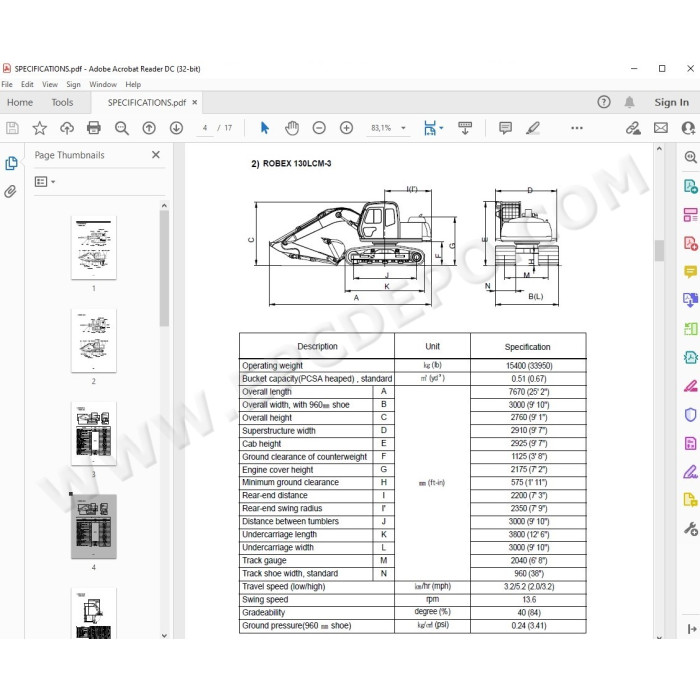Zoom in with plus button
This screenshot has width=700, height=700.
pos(346,128)
